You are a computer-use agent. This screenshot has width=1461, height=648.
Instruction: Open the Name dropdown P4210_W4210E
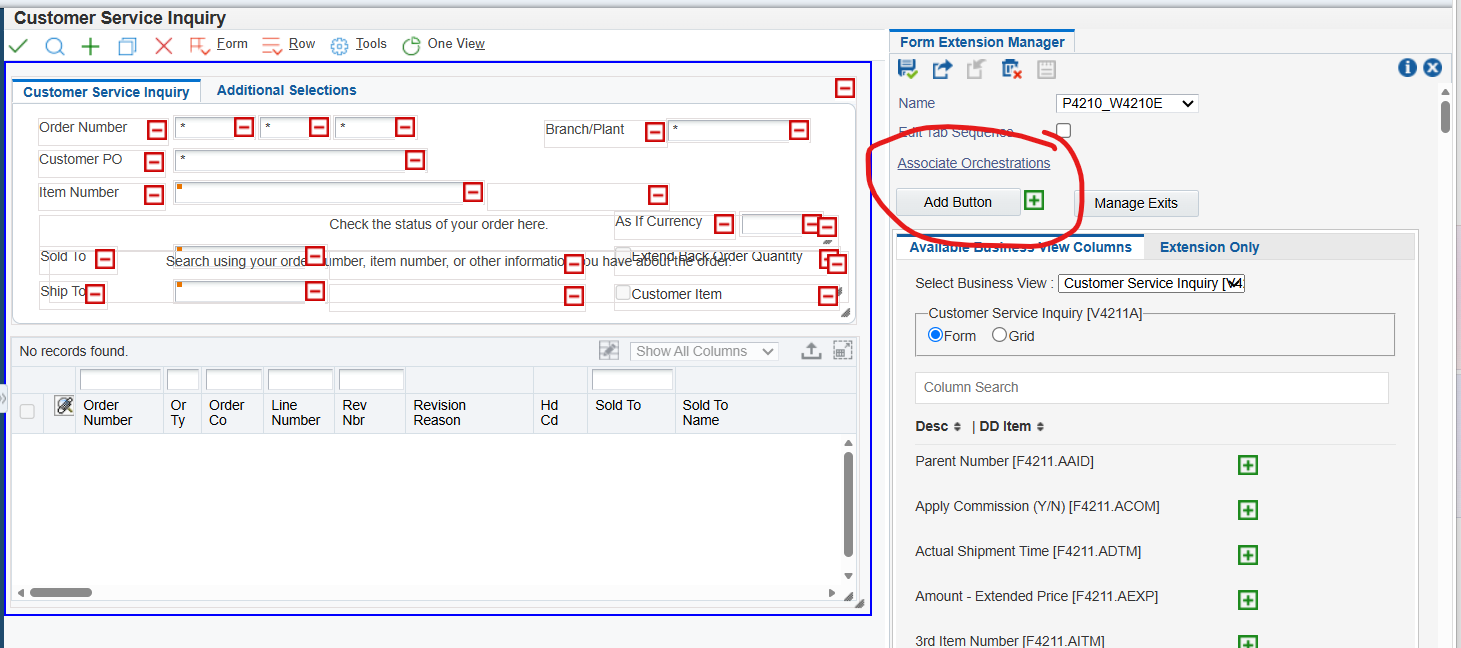pos(1127,103)
